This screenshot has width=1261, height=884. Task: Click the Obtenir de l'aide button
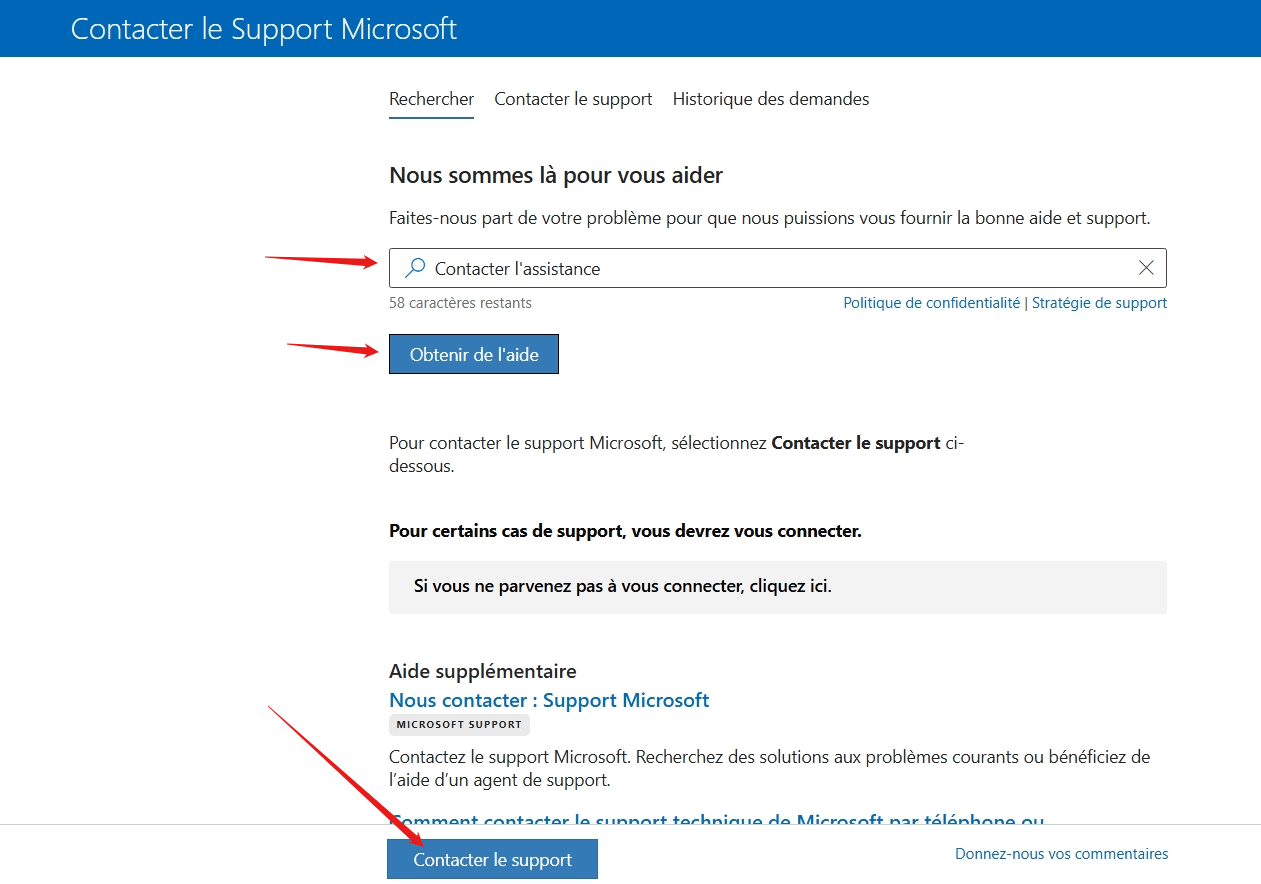[474, 354]
